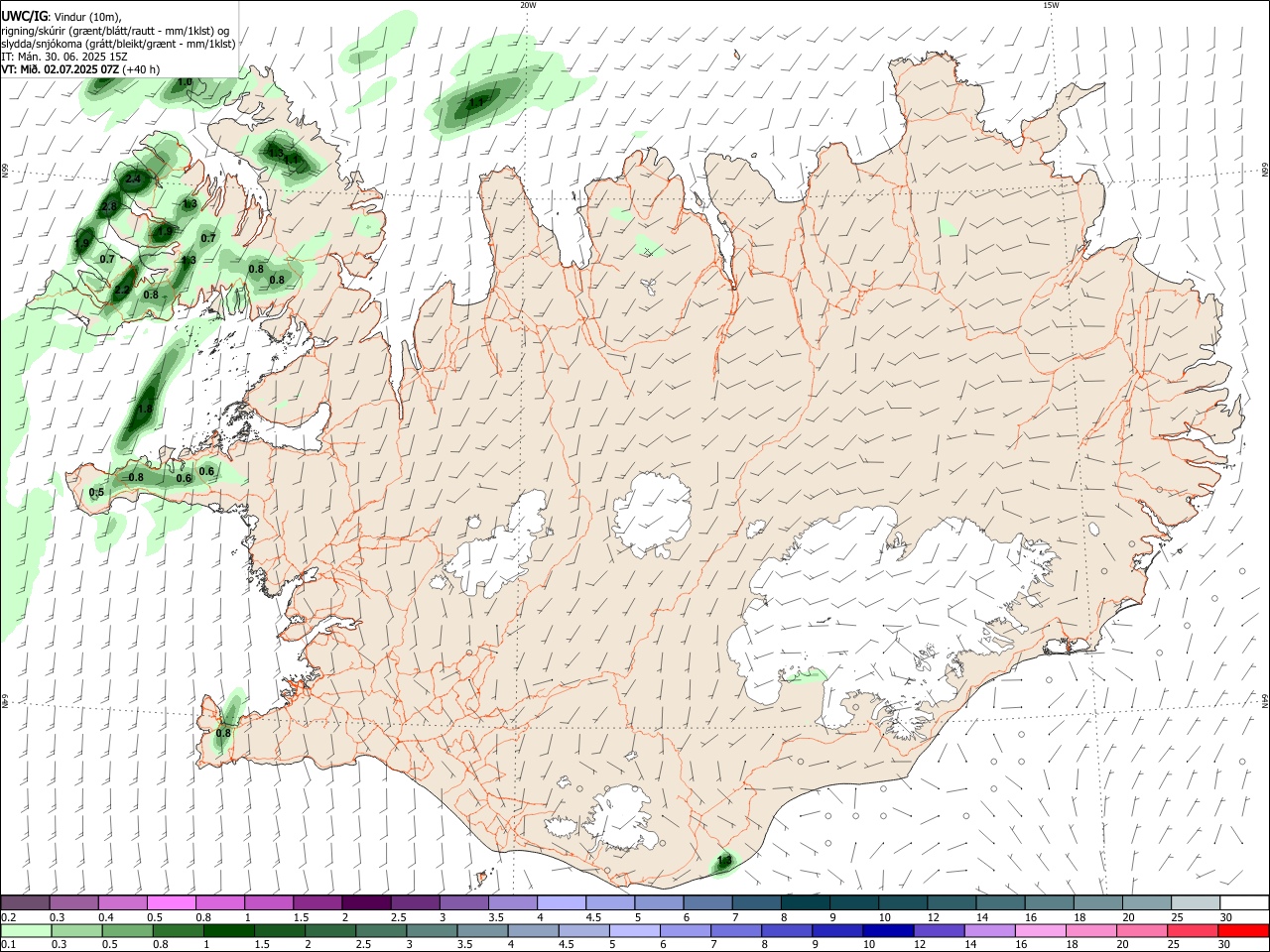
Task: Click the '0.1' label under green-toned scale
Action: 8,945
